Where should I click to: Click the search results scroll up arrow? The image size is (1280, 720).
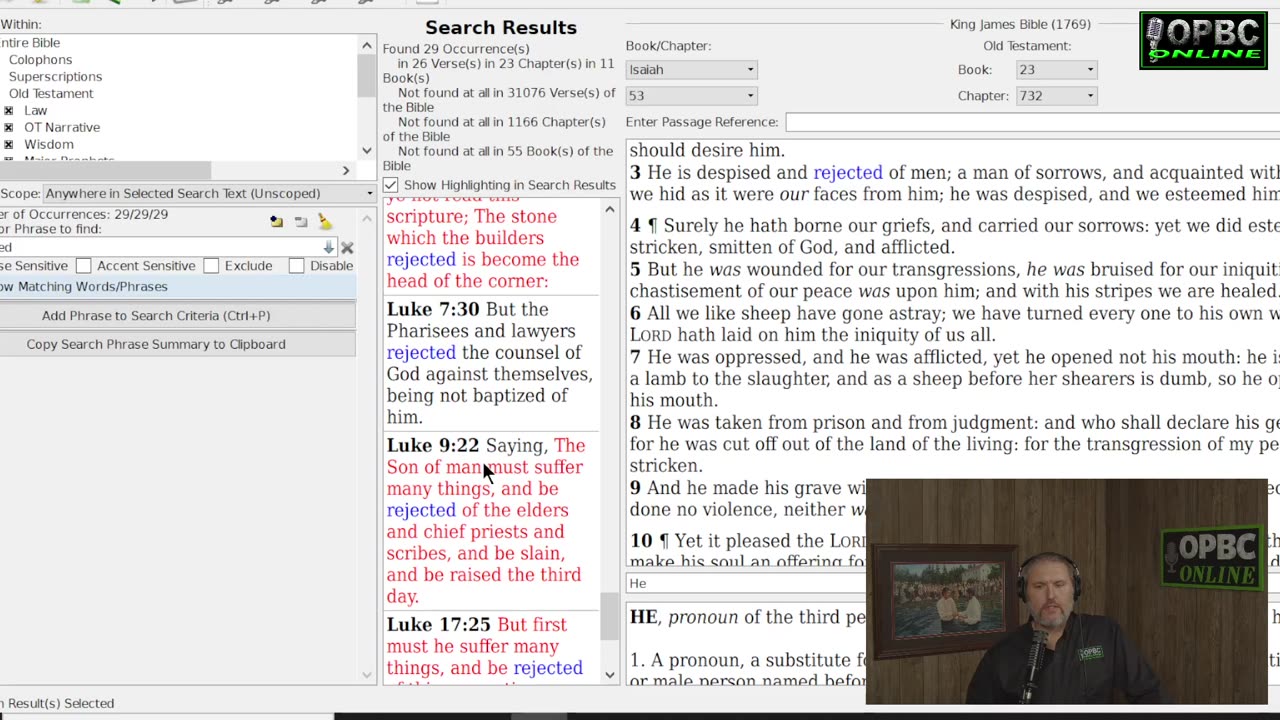click(x=610, y=210)
